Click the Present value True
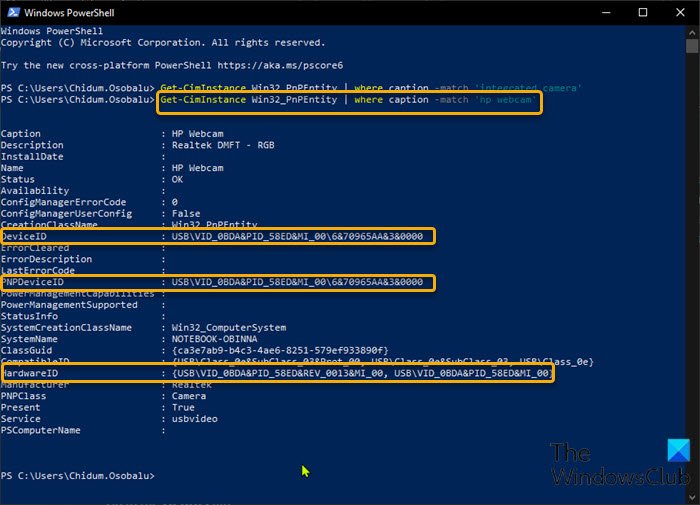The image size is (700, 505). (183, 407)
